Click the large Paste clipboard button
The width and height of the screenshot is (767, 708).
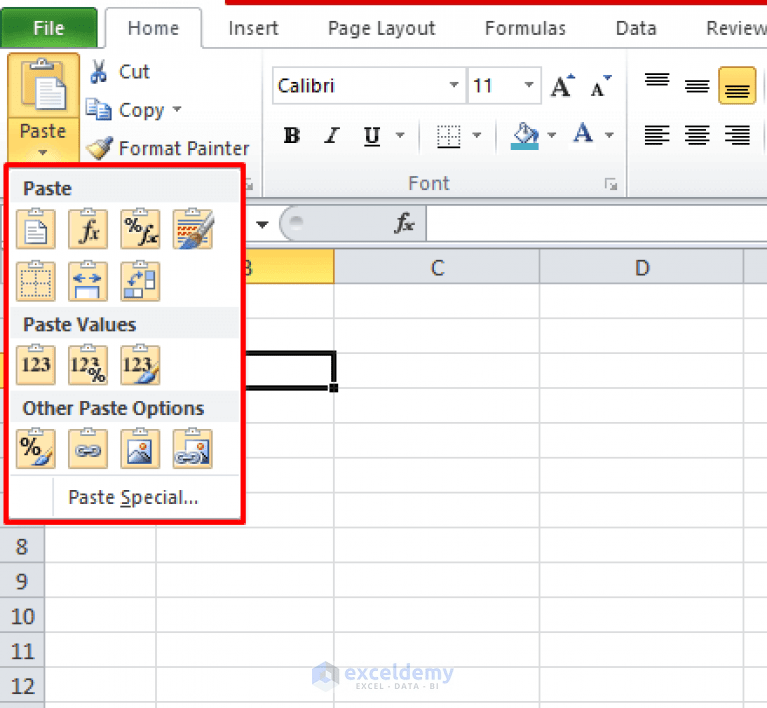(x=43, y=86)
